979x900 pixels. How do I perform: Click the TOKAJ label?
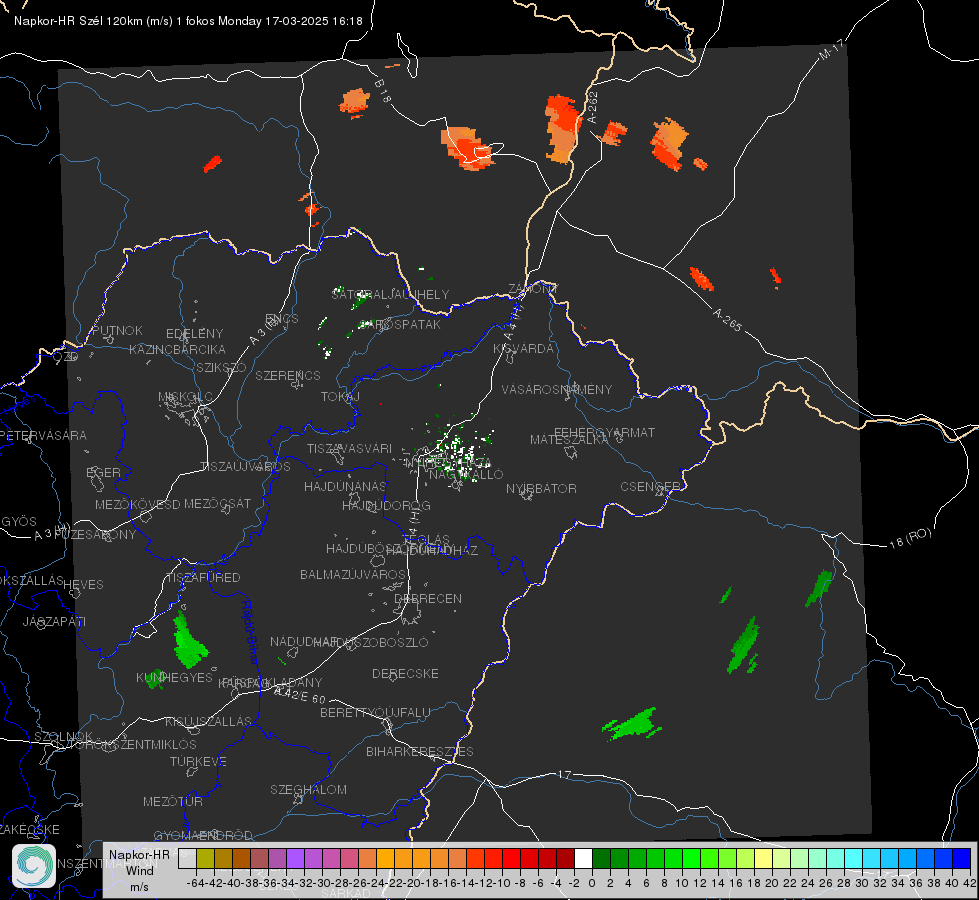[x=340, y=397]
